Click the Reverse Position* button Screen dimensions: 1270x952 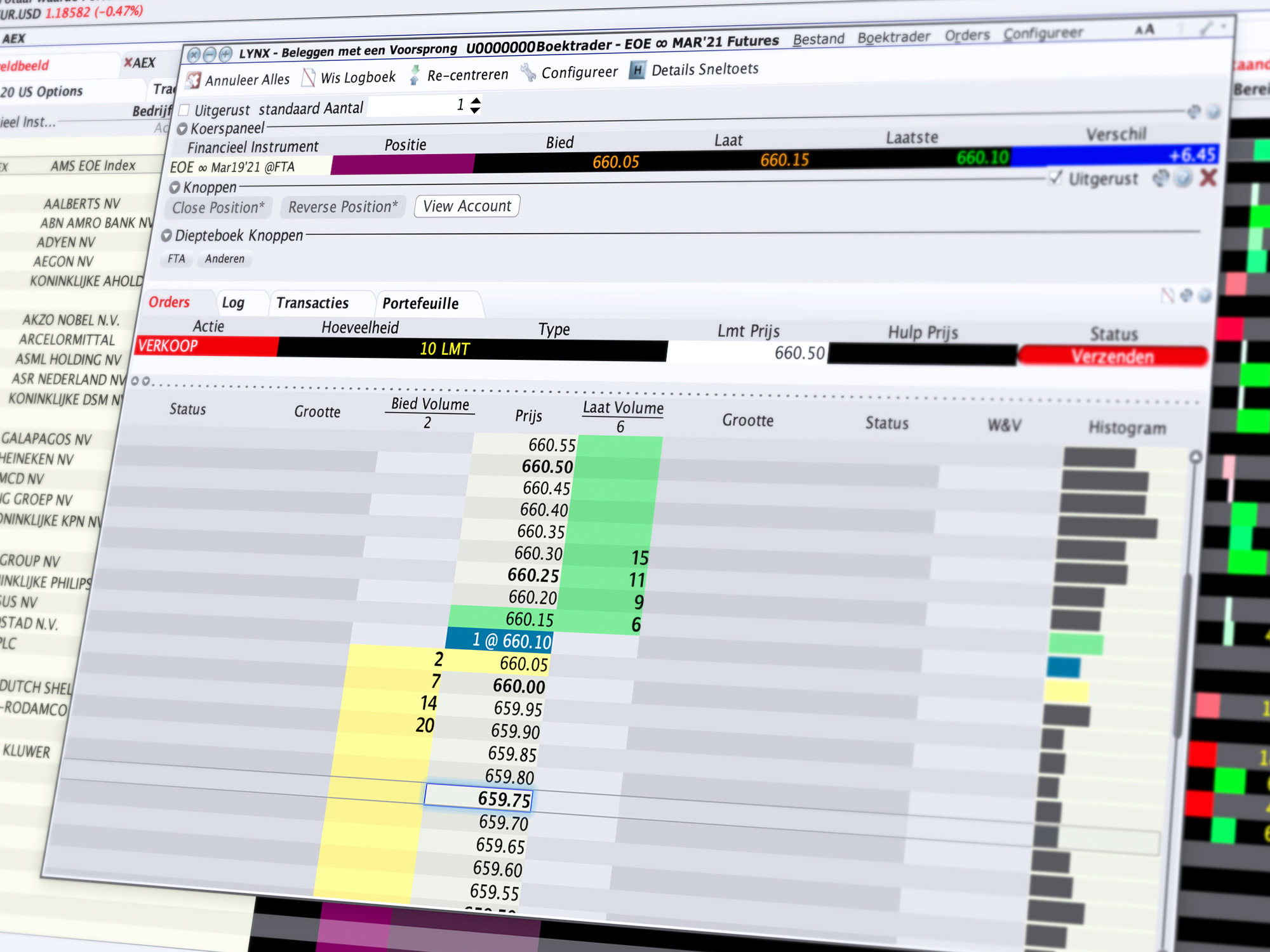342,207
